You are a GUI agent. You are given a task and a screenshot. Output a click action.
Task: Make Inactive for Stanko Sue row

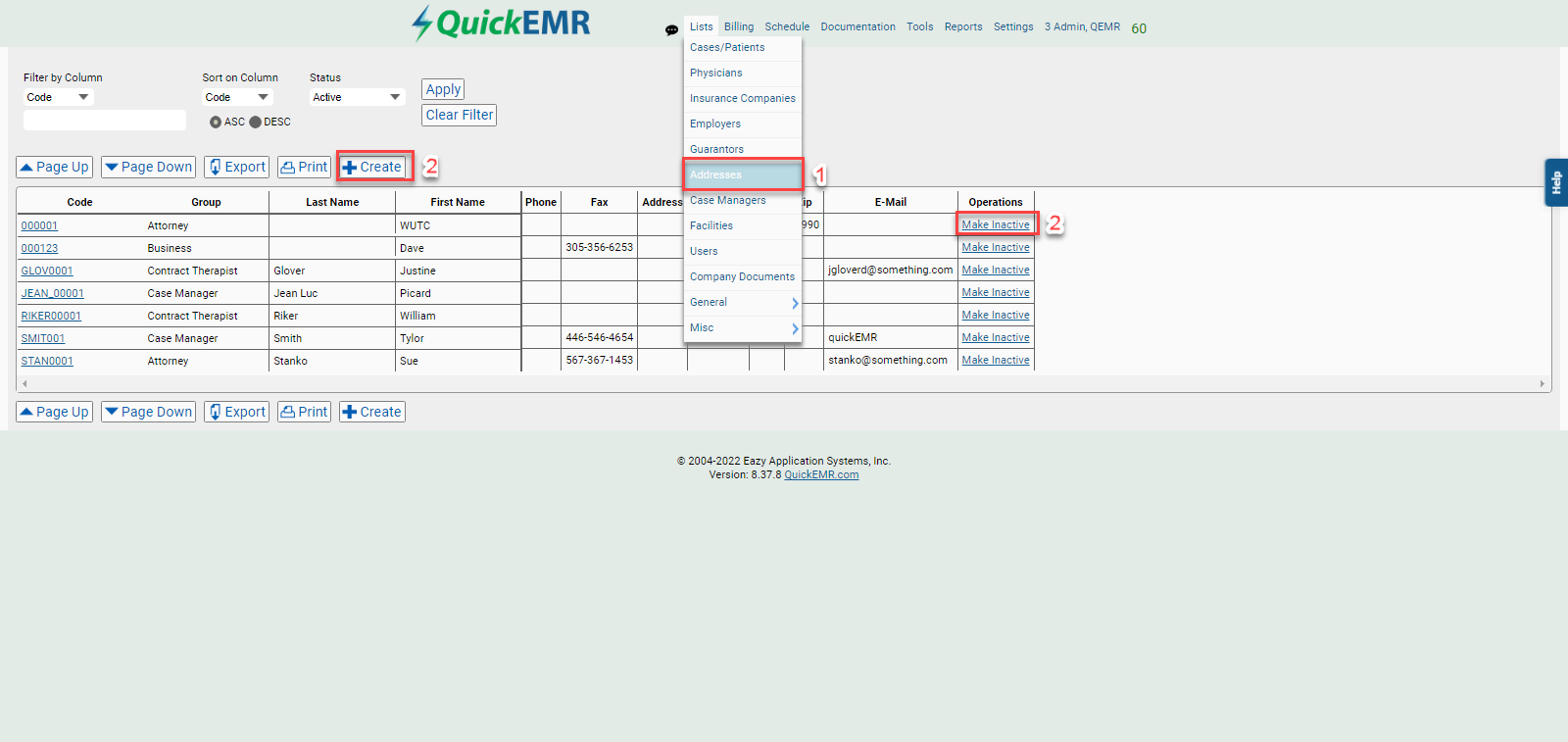click(996, 361)
